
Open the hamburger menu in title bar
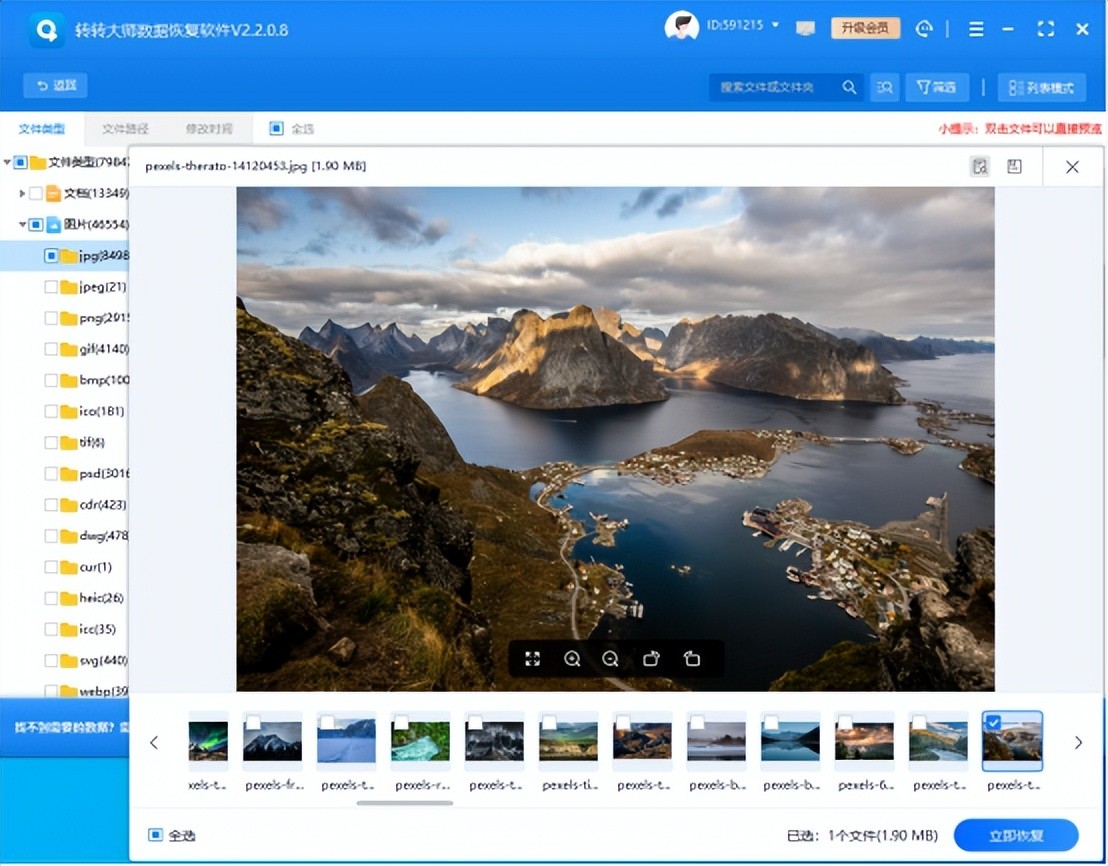(976, 29)
